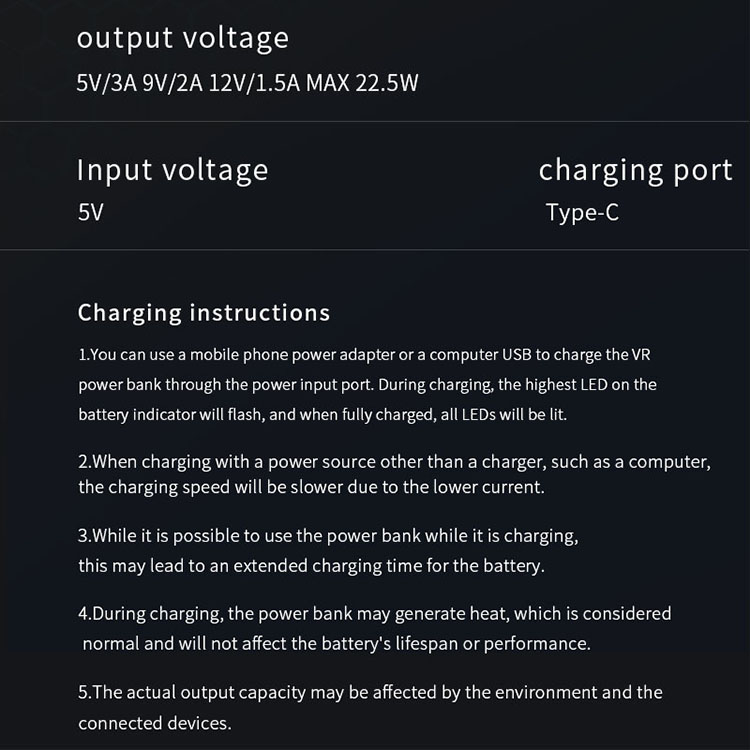This screenshot has height=750, width=750.
Task: Click instruction 3 about using while charging
Action: pyautogui.click(x=328, y=536)
